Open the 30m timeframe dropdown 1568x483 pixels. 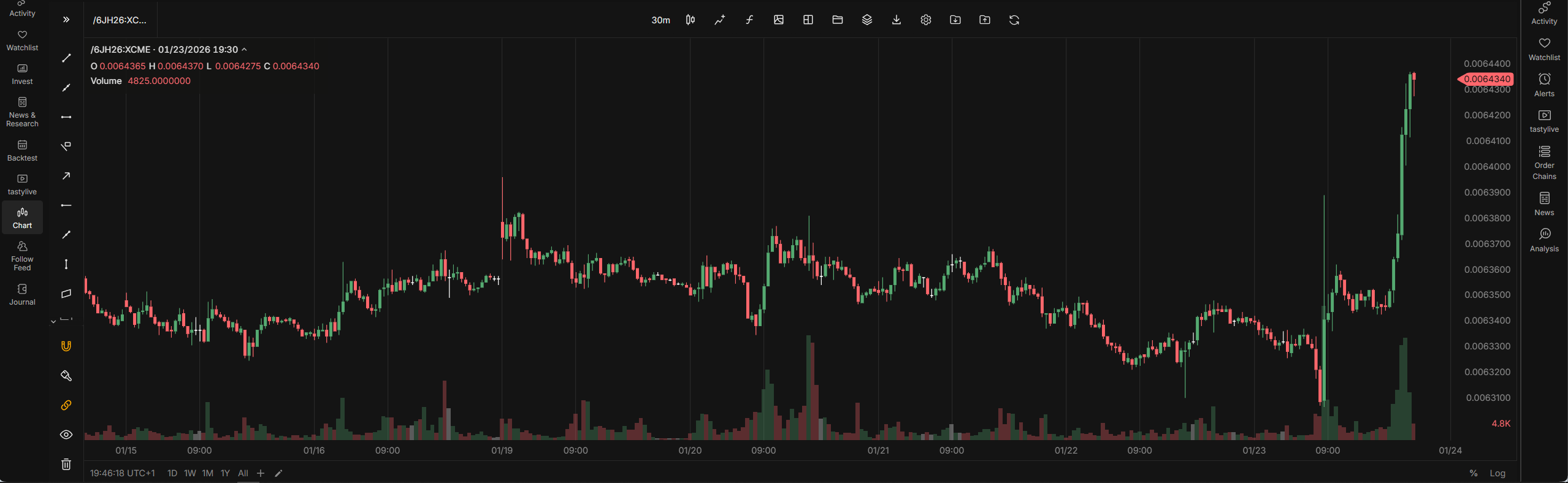(660, 20)
